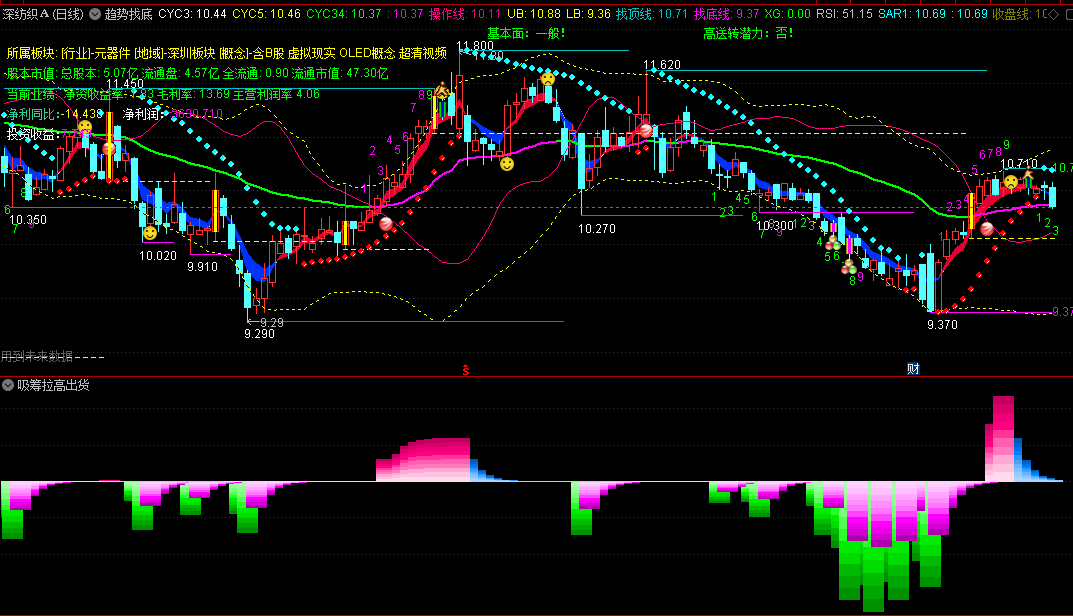Viewport: 1073px width, 616px height.
Task: Select the LB: 9.36 value
Action: [x=588, y=14]
